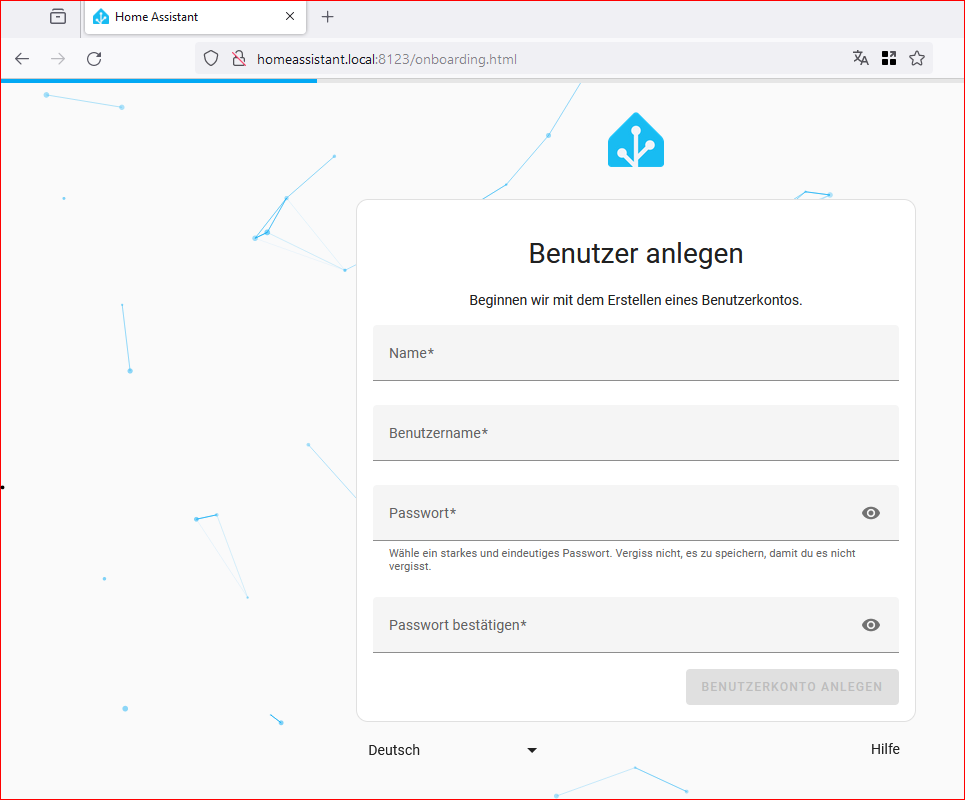965x800 pixels.
Task: Open the Hilfe link
Action: tap(885, 749)
